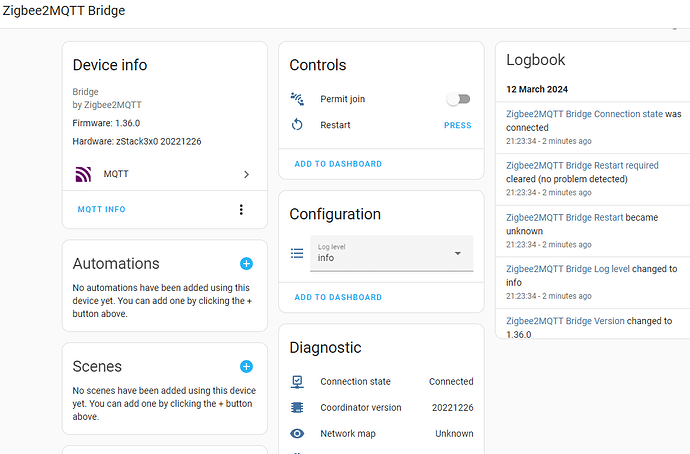Toggle the Permit join switch

(459, 99)
